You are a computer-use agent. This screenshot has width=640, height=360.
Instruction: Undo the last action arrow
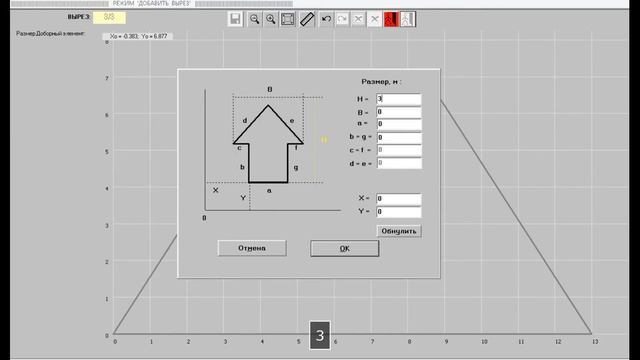(x=326, y=19)
